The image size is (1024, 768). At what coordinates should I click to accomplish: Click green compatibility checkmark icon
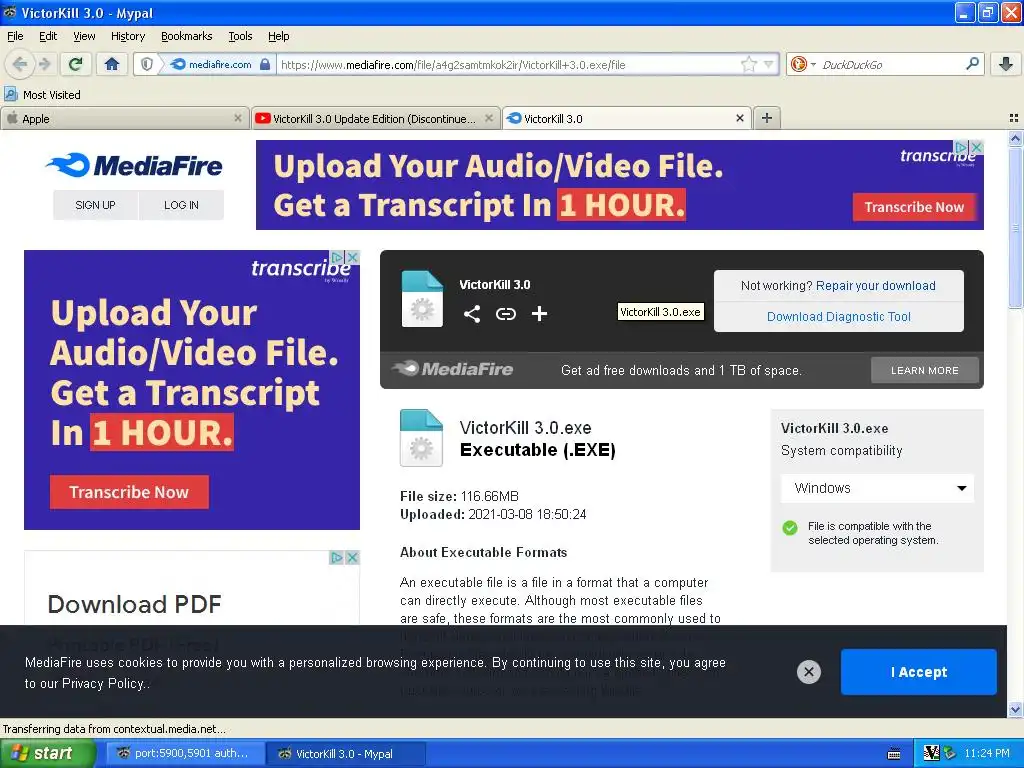[790, 528]
